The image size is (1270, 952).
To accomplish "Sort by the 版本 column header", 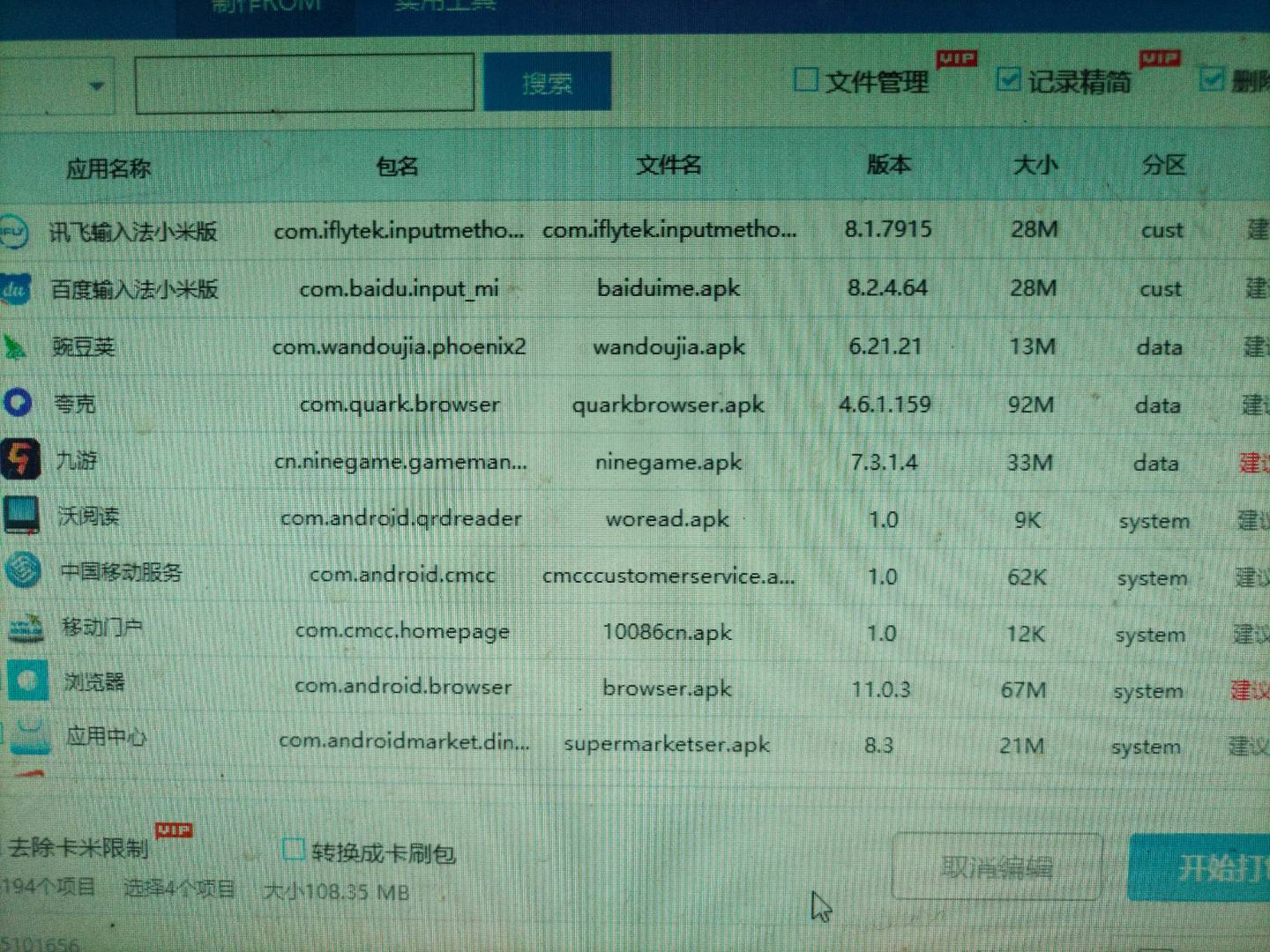I will (888, 164).
